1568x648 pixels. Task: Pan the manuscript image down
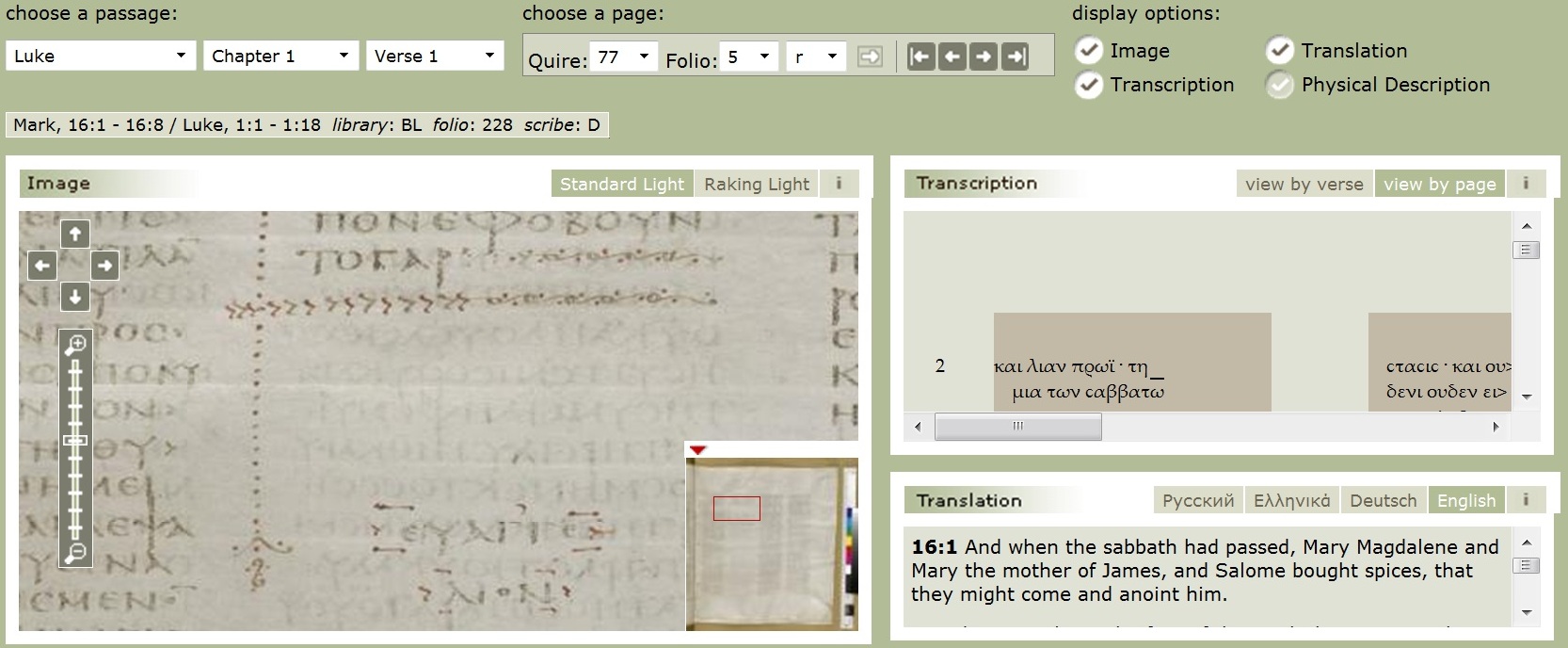pyautogui.click(x=75, y=298)
